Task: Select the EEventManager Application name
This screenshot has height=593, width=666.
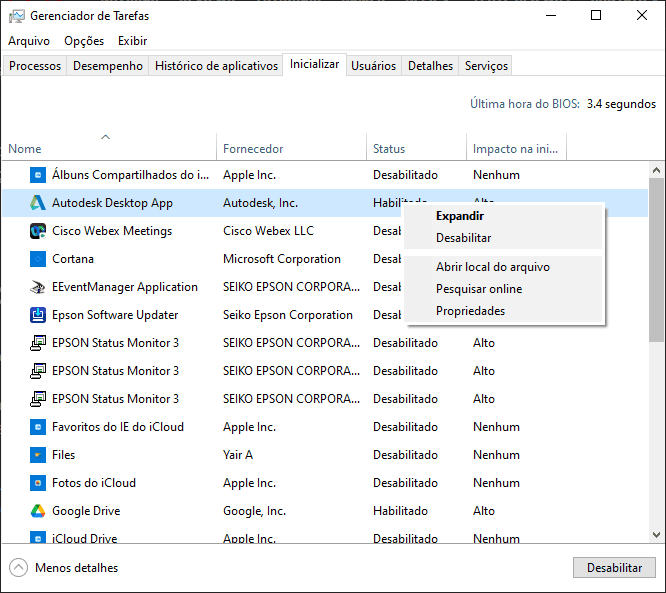Action: 125,287
